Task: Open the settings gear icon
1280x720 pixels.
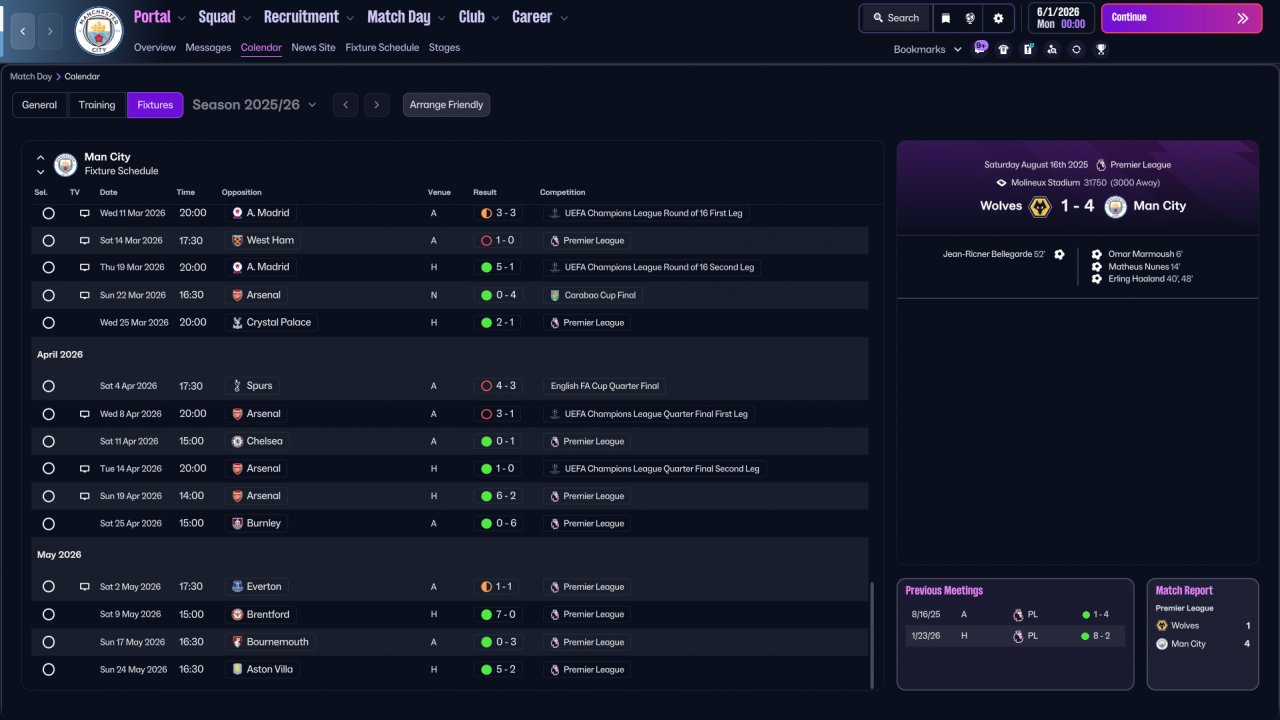Action: pos(998,18)
